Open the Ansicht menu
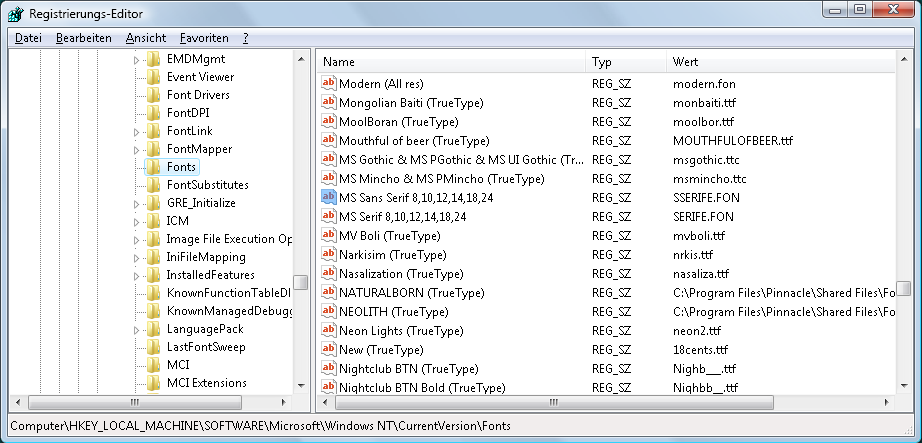 (146, 38)
